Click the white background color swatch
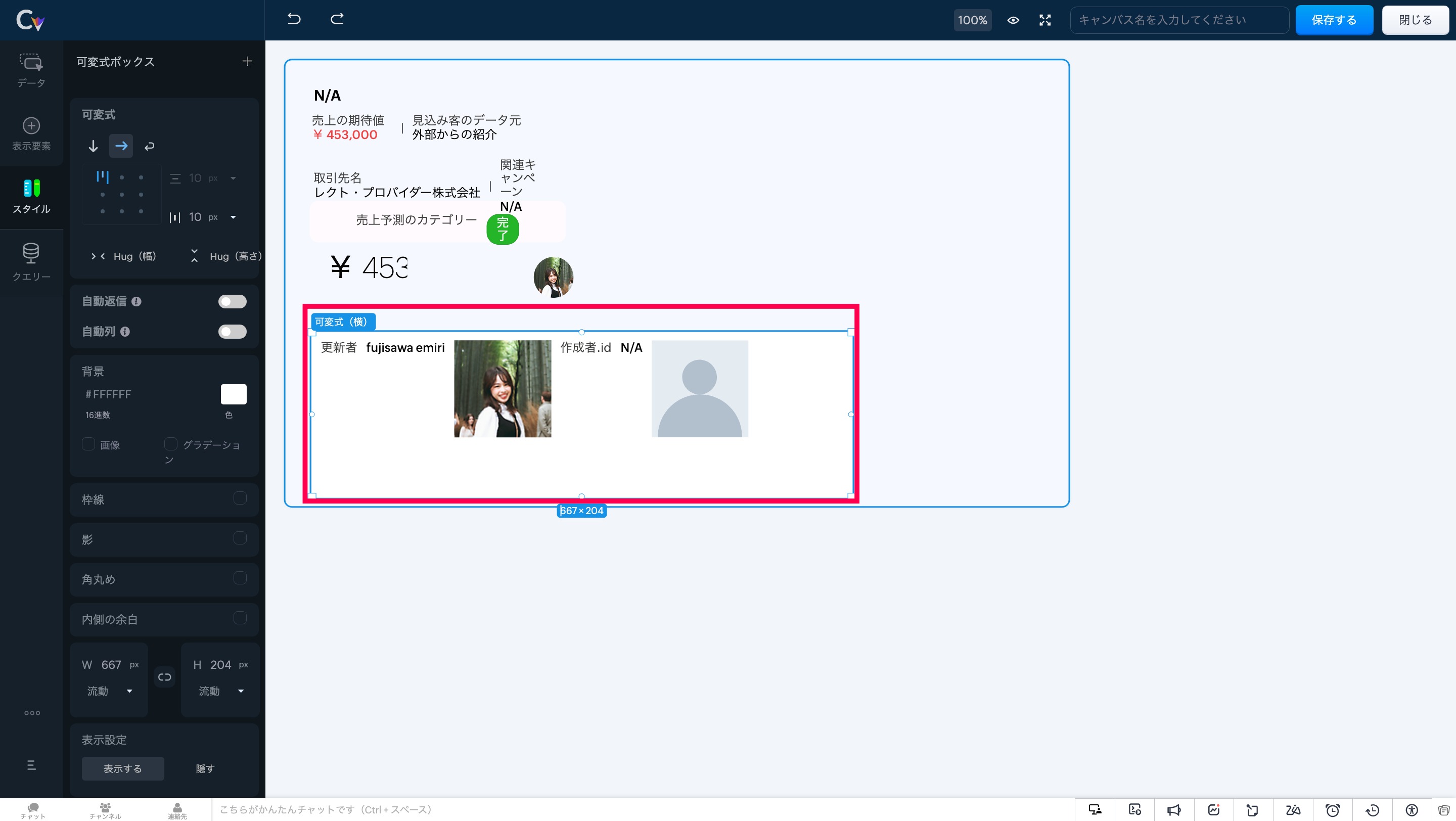The height and width of the screenshot is (821, 1456). pos(234,394)
